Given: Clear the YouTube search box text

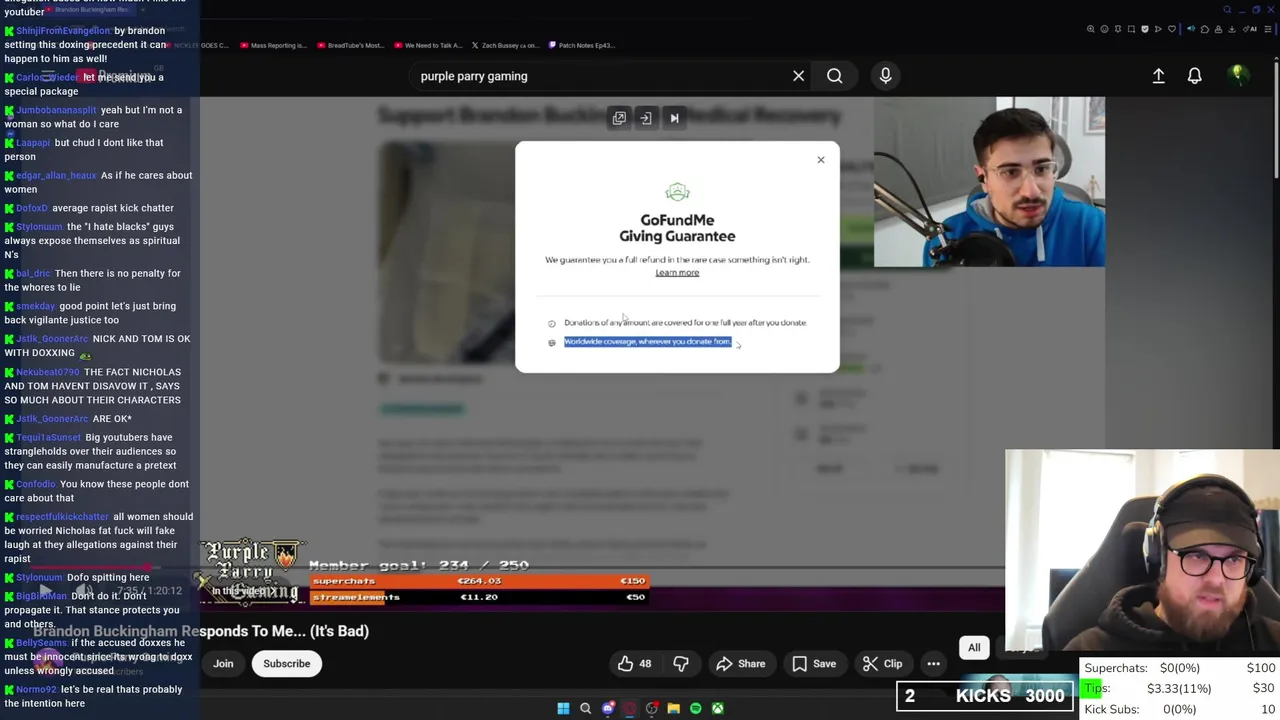Looking at the screenshot, I should click(x=798, y=76).
